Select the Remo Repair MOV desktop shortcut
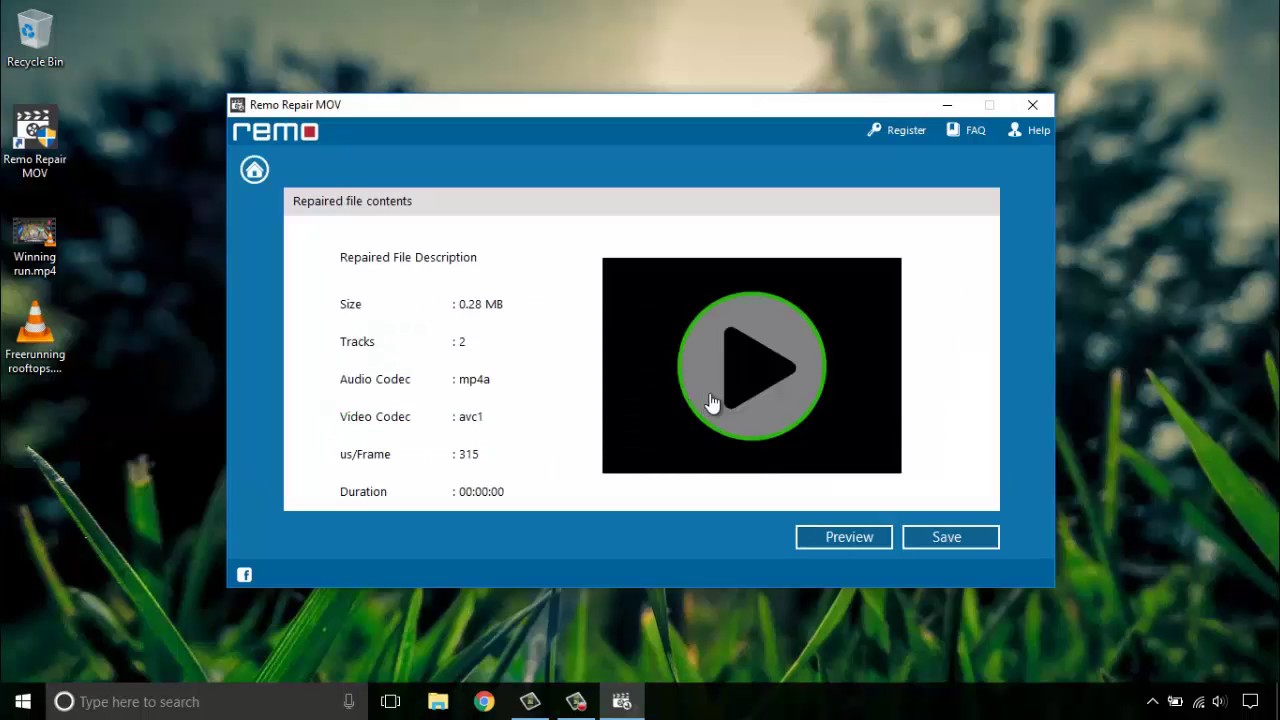 [x=34, y=144]
